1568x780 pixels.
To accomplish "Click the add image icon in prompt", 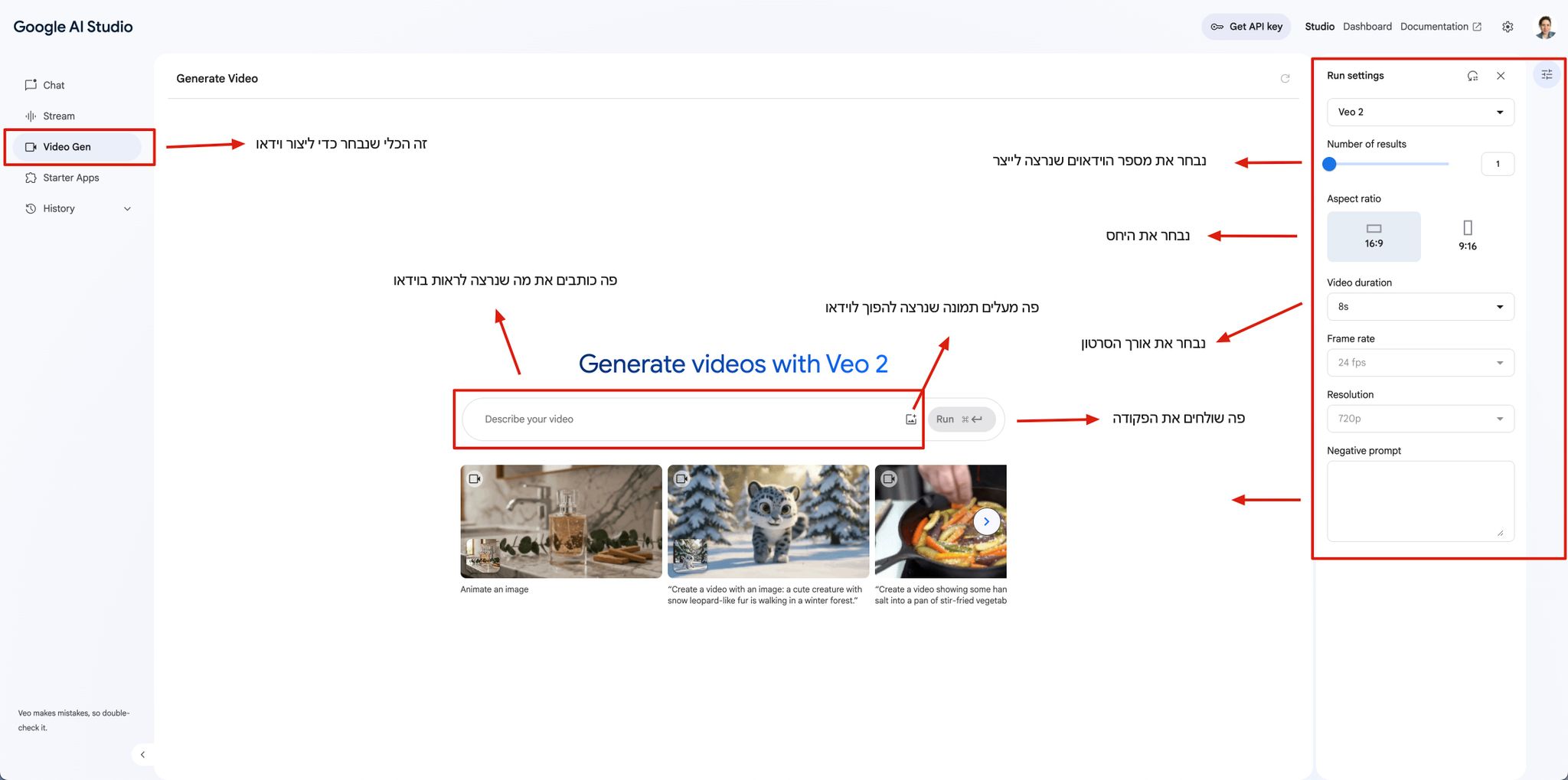I will point(911,419).
